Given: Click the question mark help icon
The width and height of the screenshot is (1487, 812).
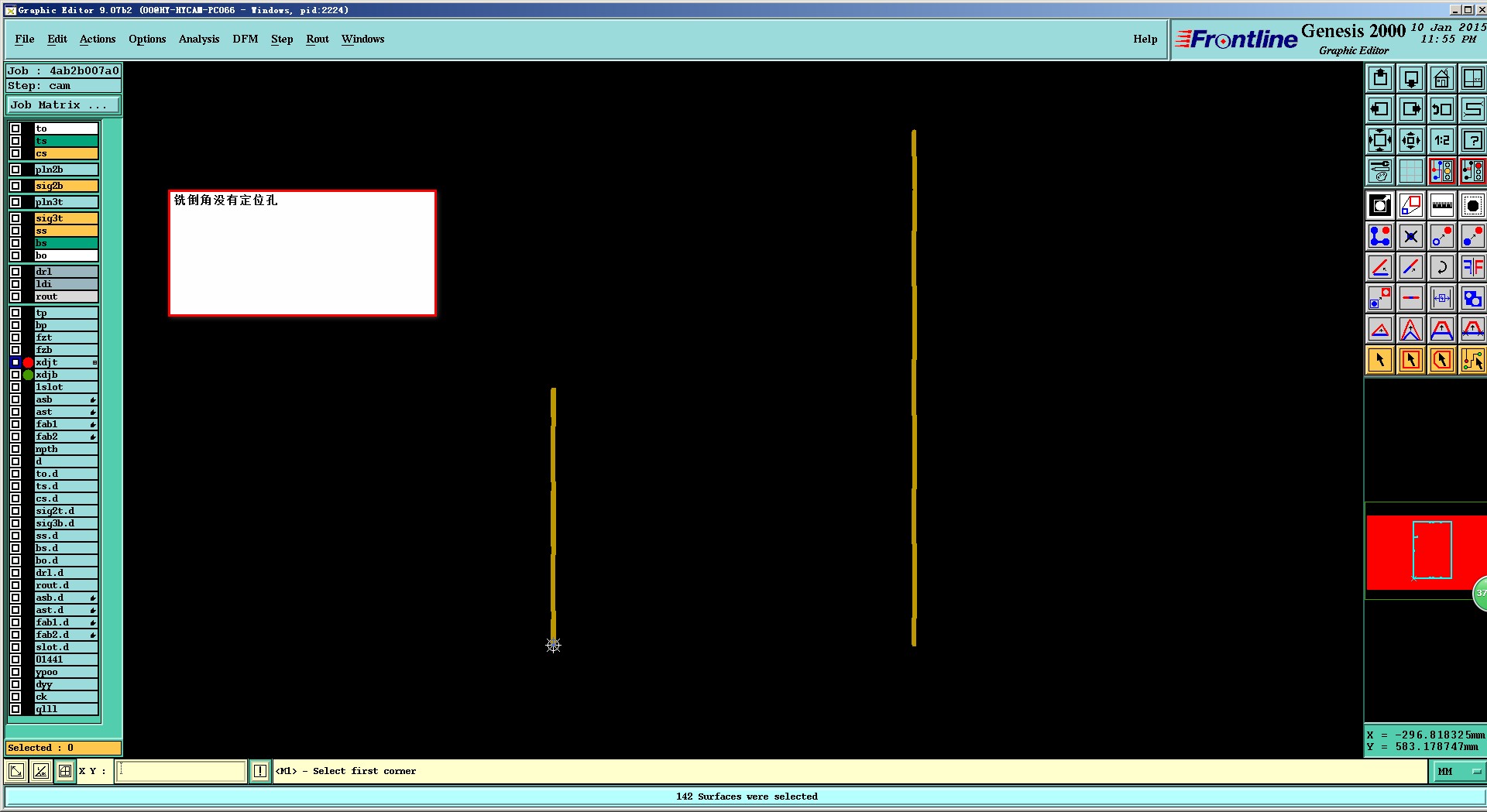Looking at the screenshot, I should (1472, 140).
